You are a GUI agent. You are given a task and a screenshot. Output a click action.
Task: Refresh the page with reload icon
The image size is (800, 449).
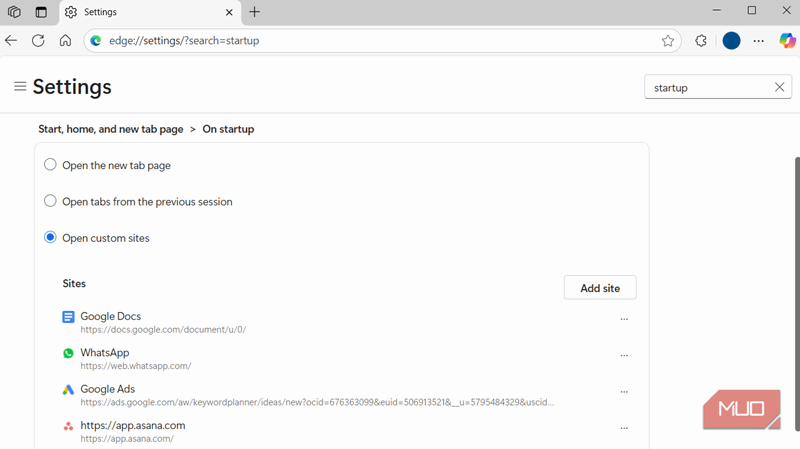(x=38, y=41)
